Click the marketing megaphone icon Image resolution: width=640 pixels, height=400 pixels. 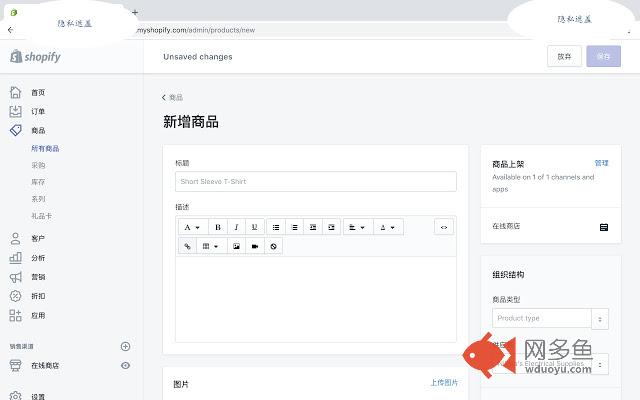pos(16,277)
